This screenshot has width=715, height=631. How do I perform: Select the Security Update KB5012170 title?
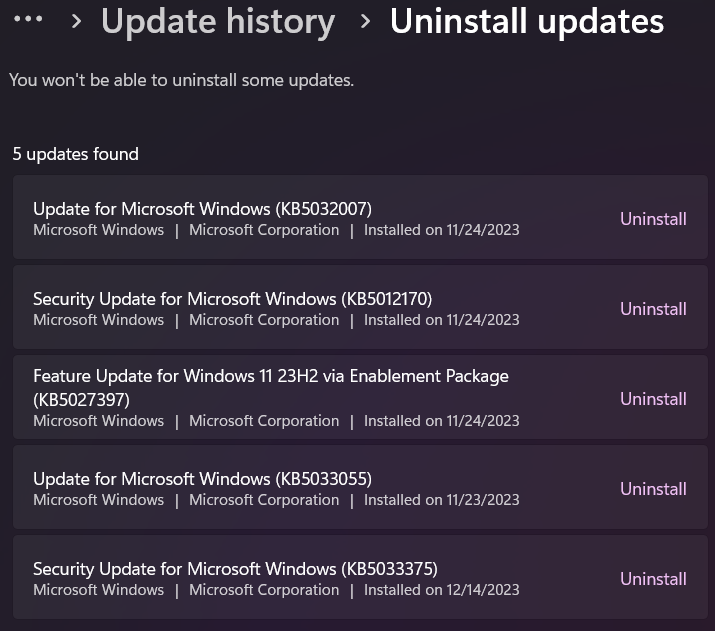[232, 299]
